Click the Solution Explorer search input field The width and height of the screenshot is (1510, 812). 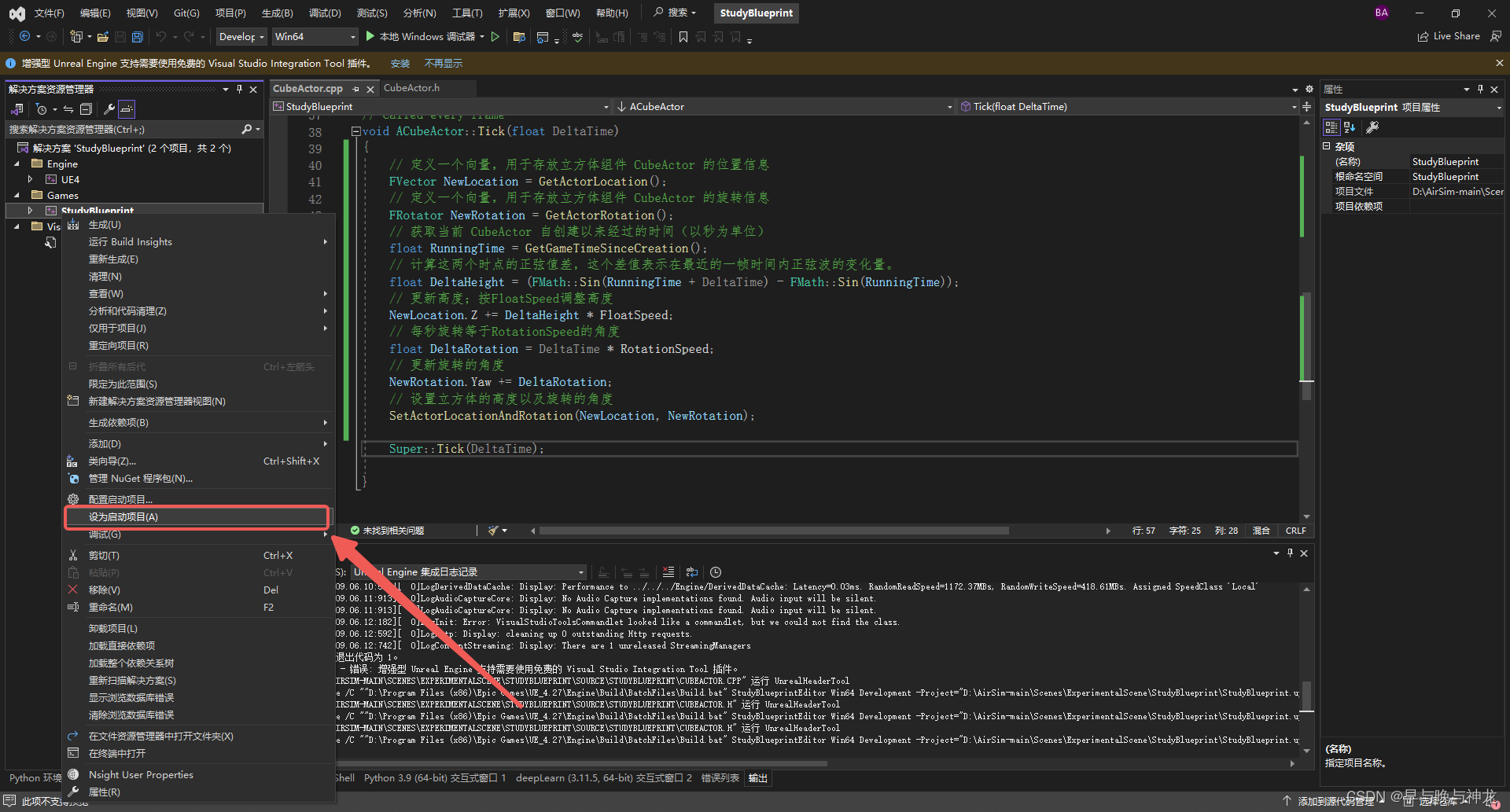(x=122, y=129)
